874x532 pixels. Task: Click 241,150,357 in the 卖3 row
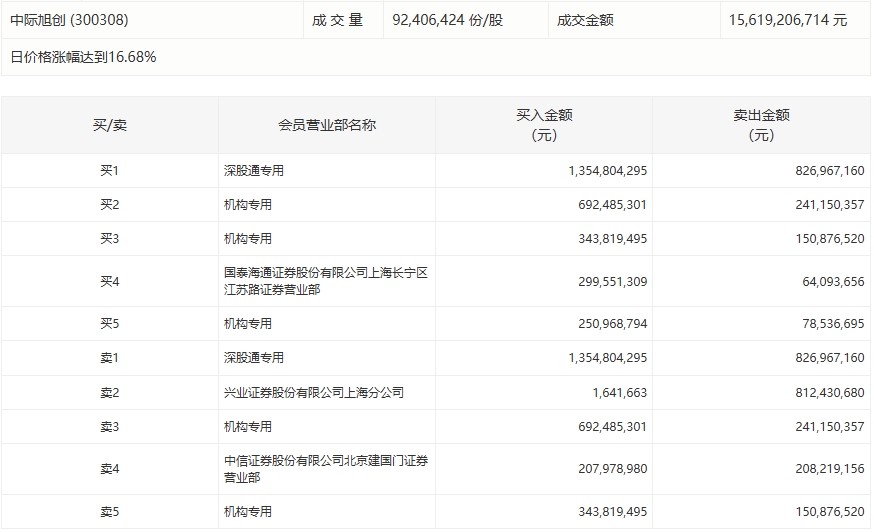[830, 427]
